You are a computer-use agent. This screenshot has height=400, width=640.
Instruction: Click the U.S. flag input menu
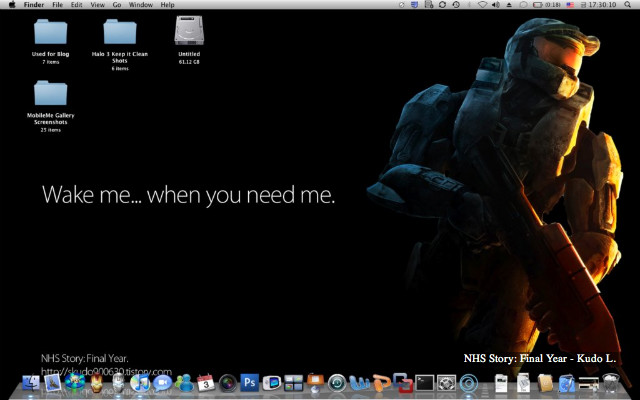click(570, 4)
